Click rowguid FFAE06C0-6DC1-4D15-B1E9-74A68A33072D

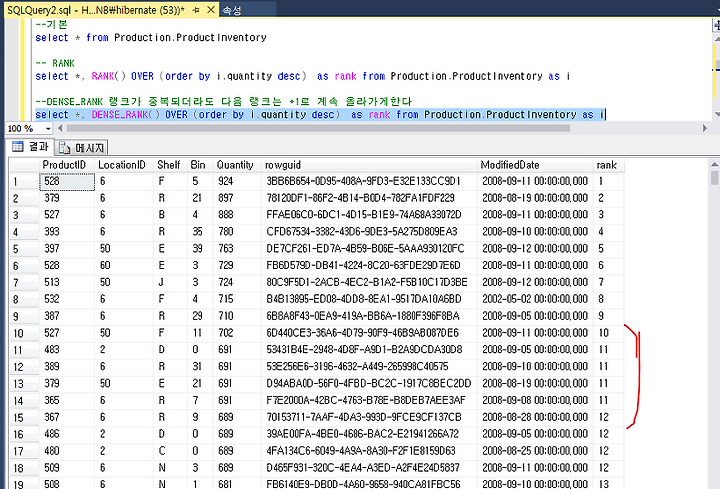click(x=369, y=215)
